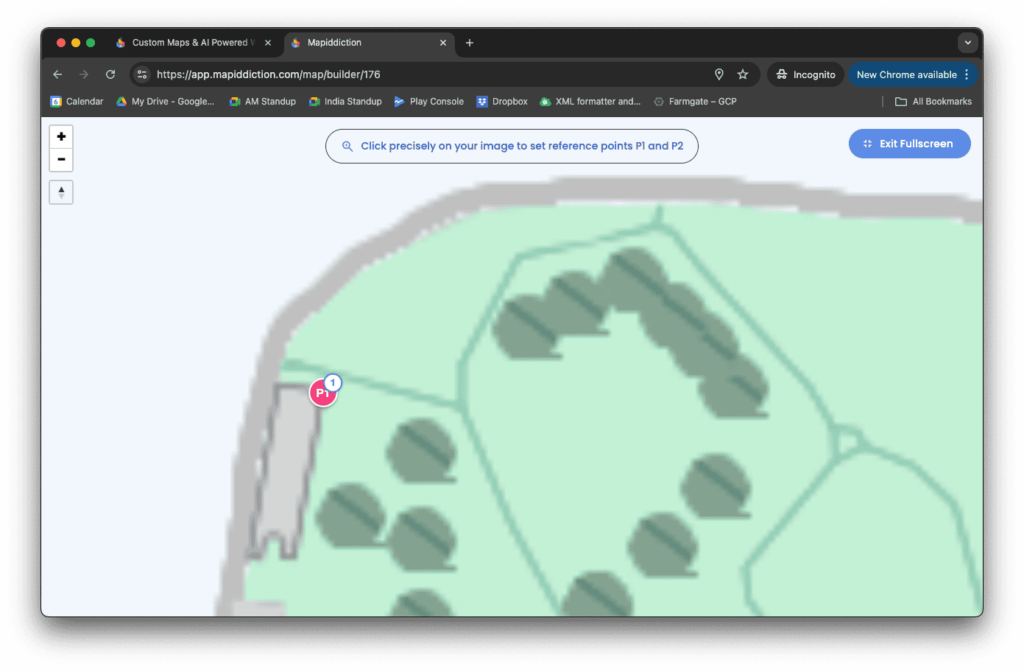The image size is (1024, 671).
Task: Open a new browser tab
Action: [470, 43]
